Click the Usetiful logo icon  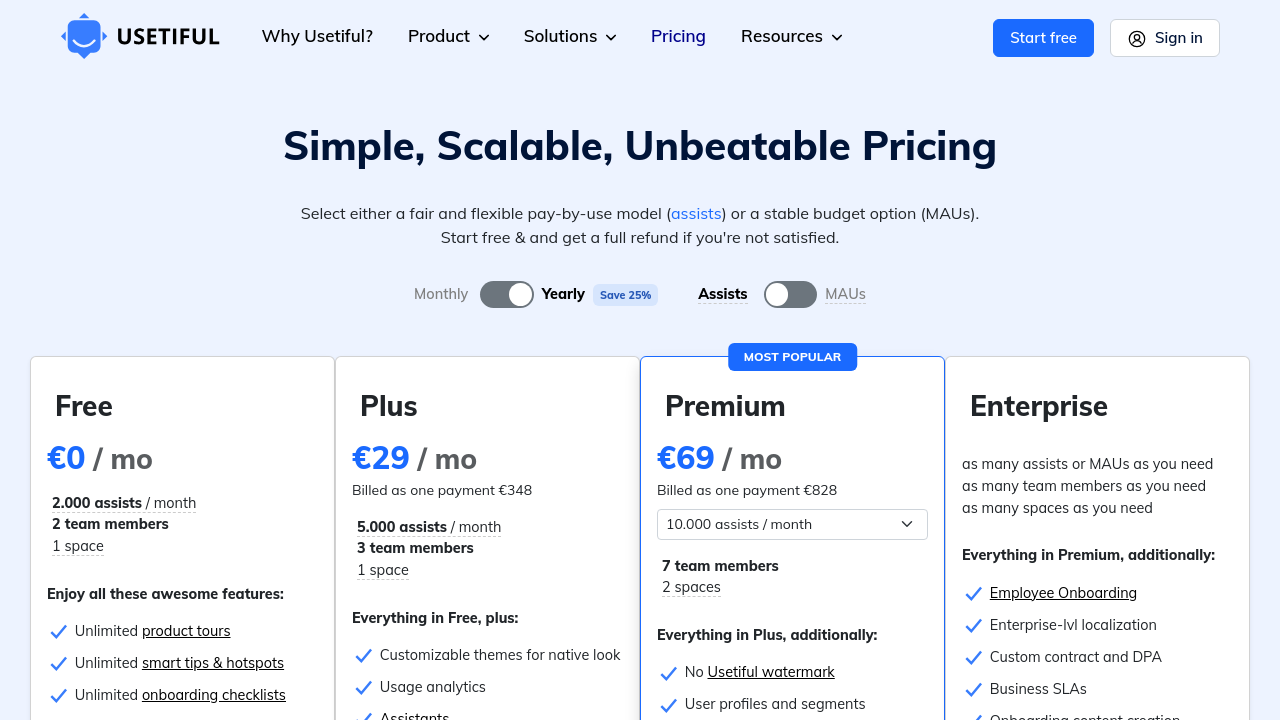tap(84, 36)
